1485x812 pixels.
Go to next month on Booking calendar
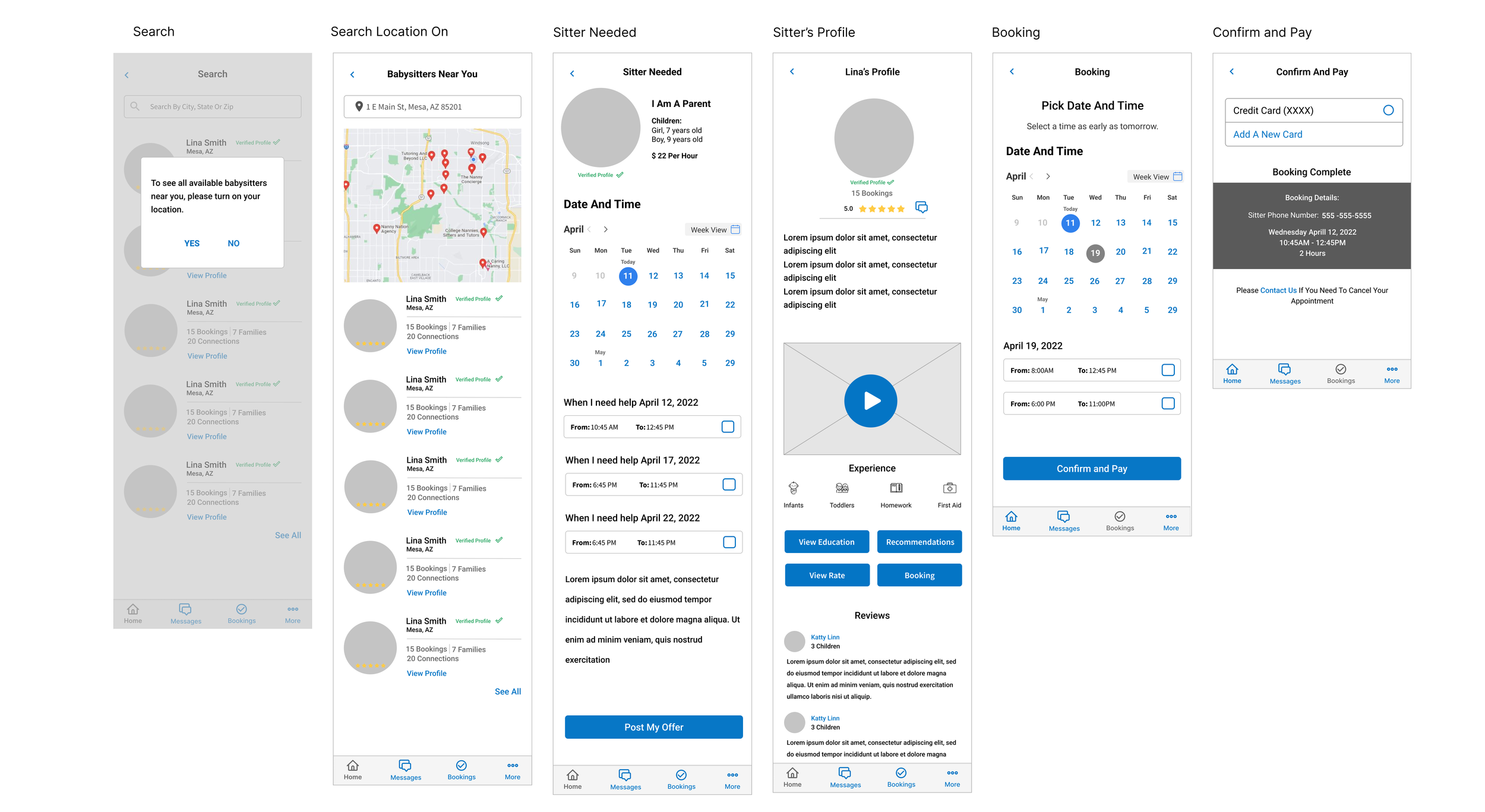1048,176
